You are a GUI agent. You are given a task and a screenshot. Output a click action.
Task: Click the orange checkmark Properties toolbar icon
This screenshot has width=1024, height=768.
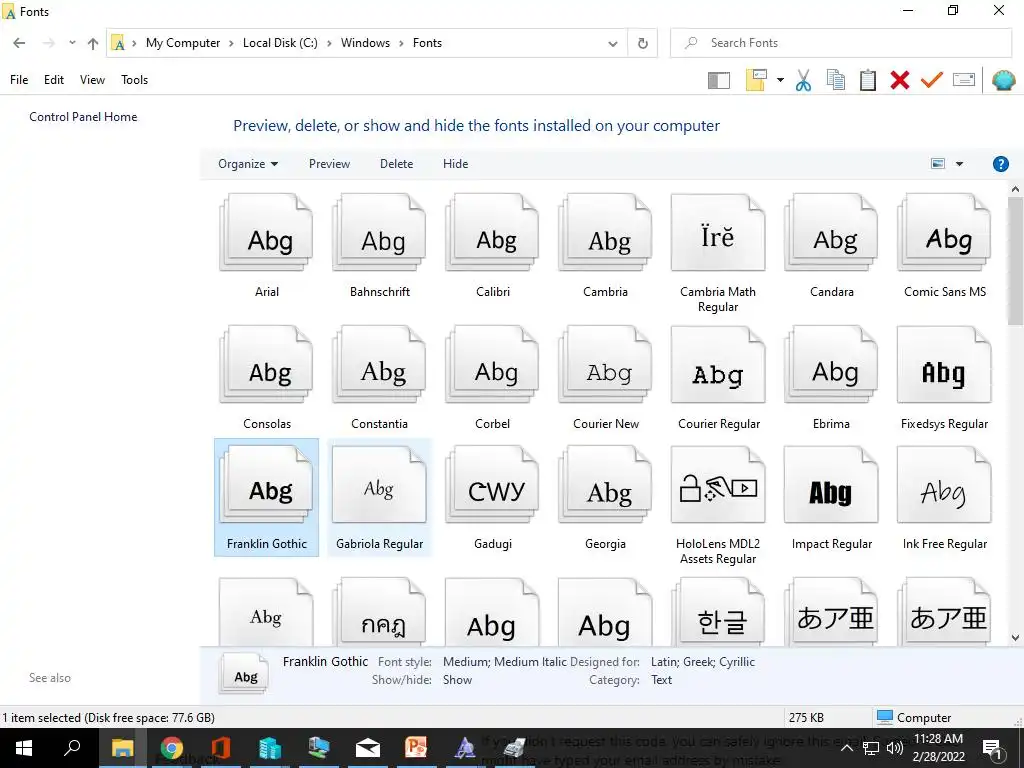(x=932, y=80)
